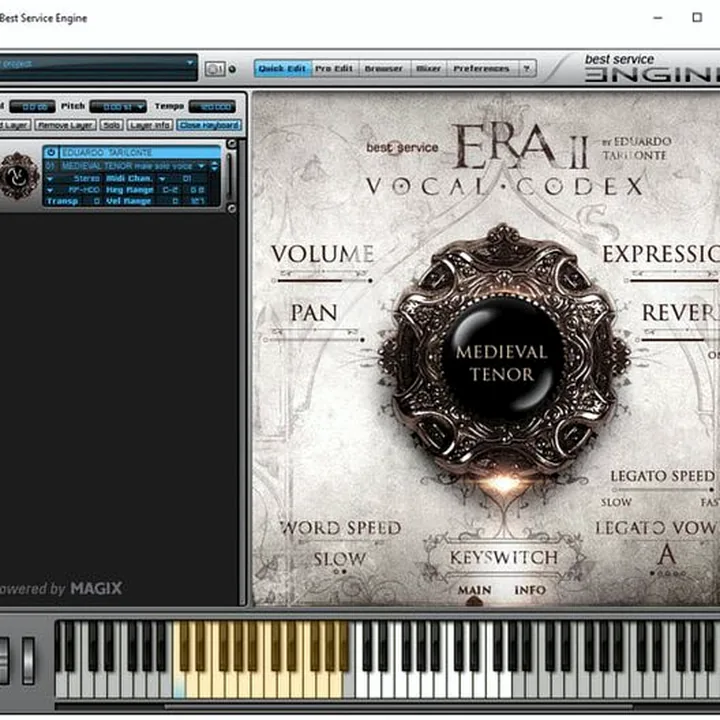Open Layer Info
Image resolution: width=720 pixels, height=720 pixels.
tap(150, 125)
